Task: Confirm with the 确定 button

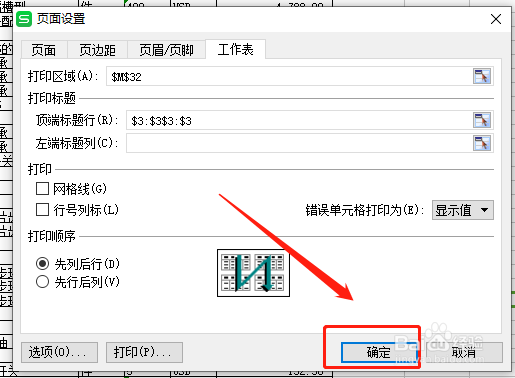Action: coord(379,352)
